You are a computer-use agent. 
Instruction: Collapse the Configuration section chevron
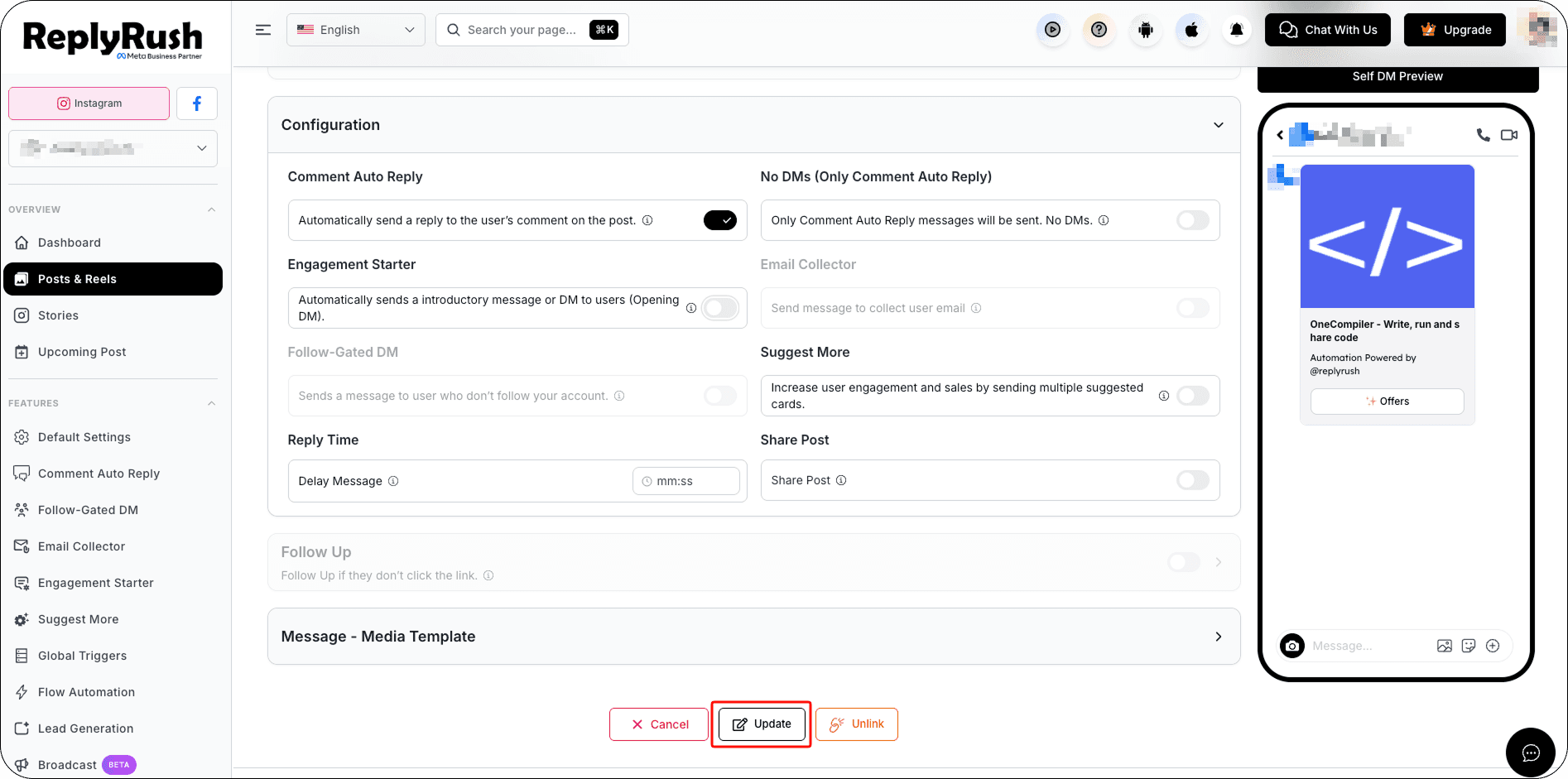1218,125
